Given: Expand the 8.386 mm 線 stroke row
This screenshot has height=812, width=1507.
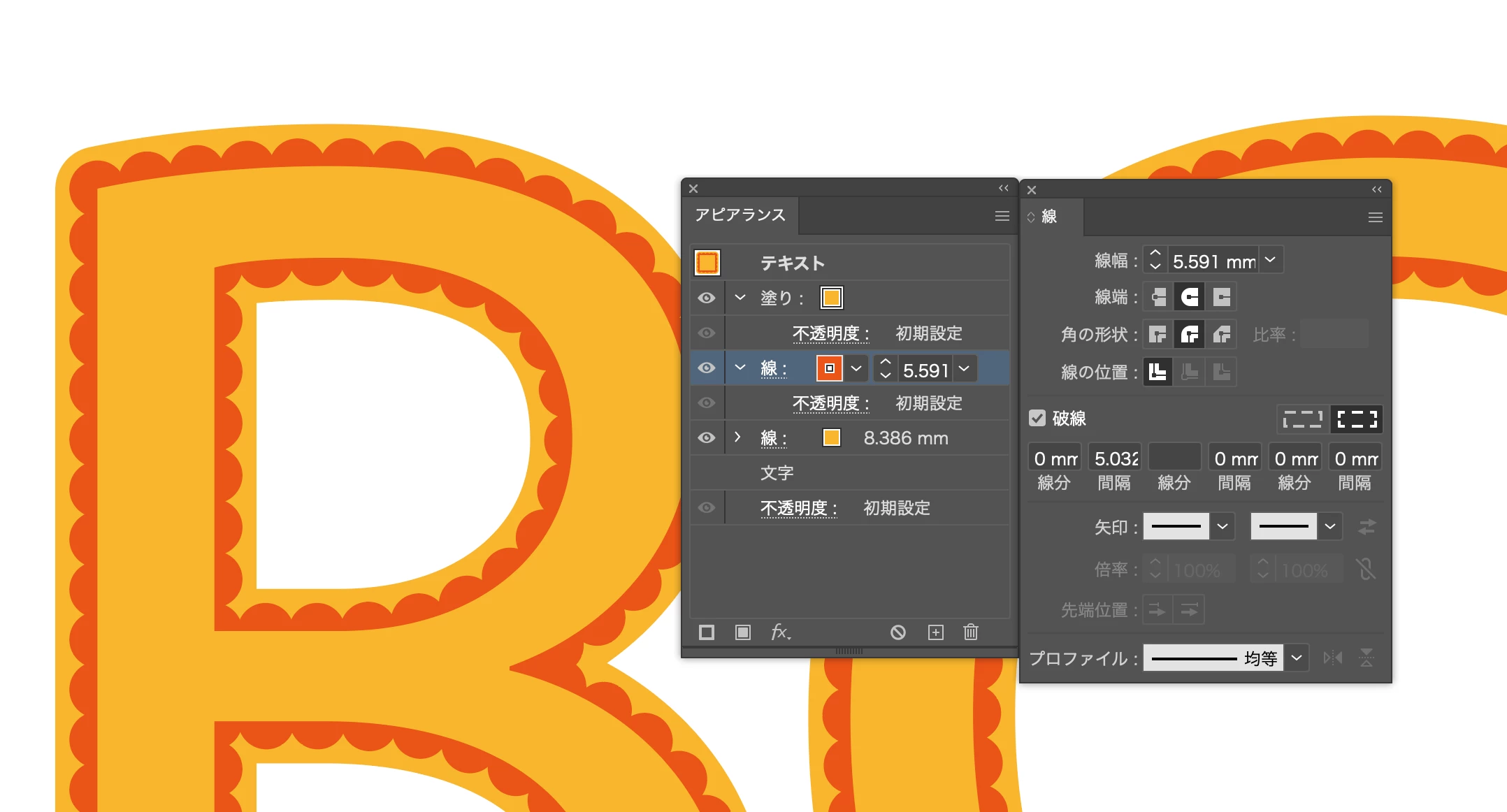Looking at the screenshot, I should (x=738, y=437).
